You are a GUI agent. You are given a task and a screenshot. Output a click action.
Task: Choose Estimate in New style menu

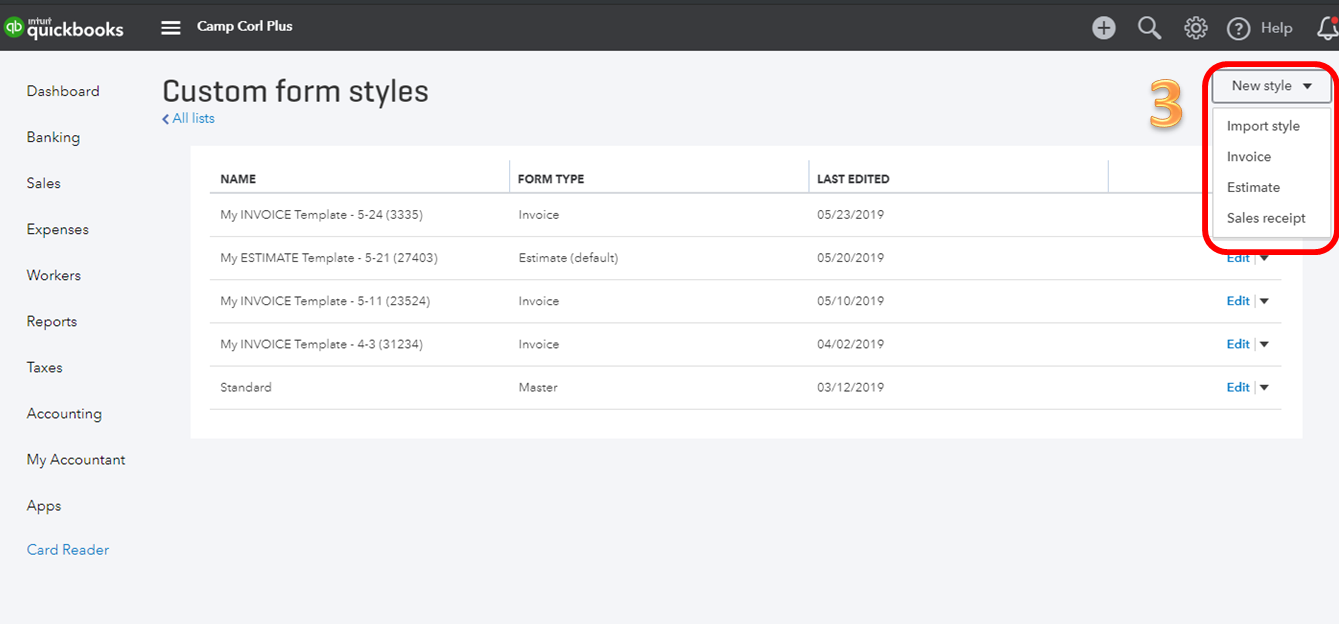1253,187
